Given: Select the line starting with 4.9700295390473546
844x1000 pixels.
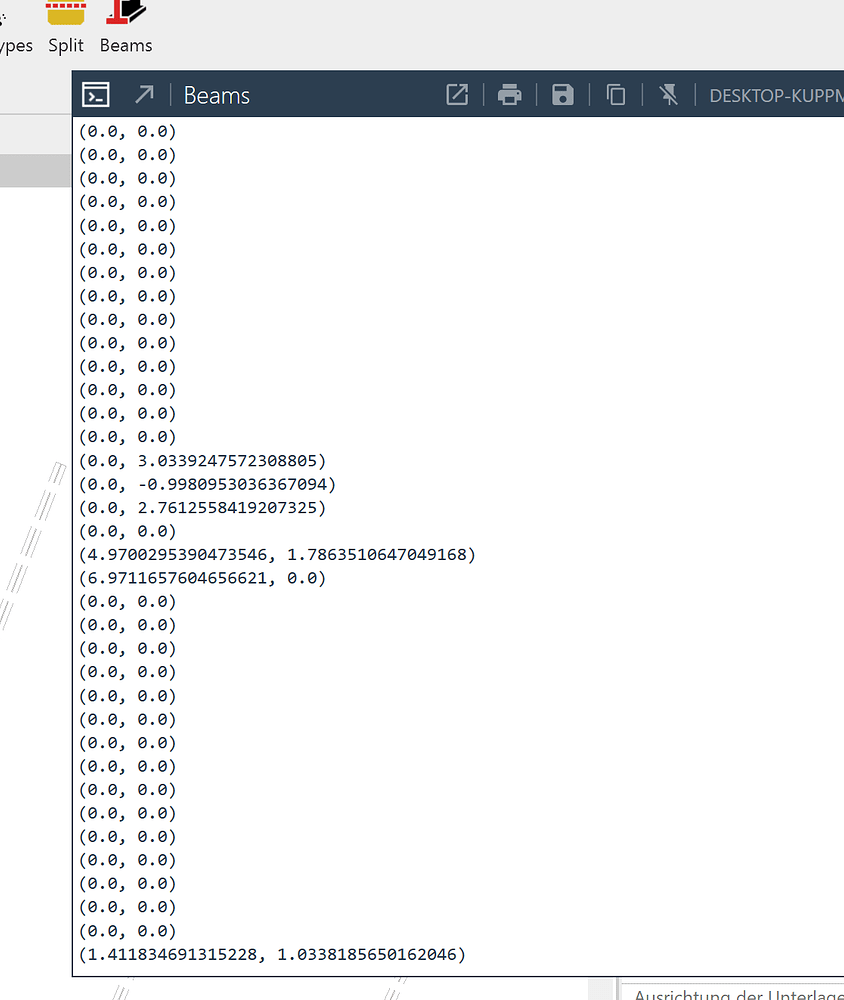Looking at the screenshot, I should pos(277,554).
